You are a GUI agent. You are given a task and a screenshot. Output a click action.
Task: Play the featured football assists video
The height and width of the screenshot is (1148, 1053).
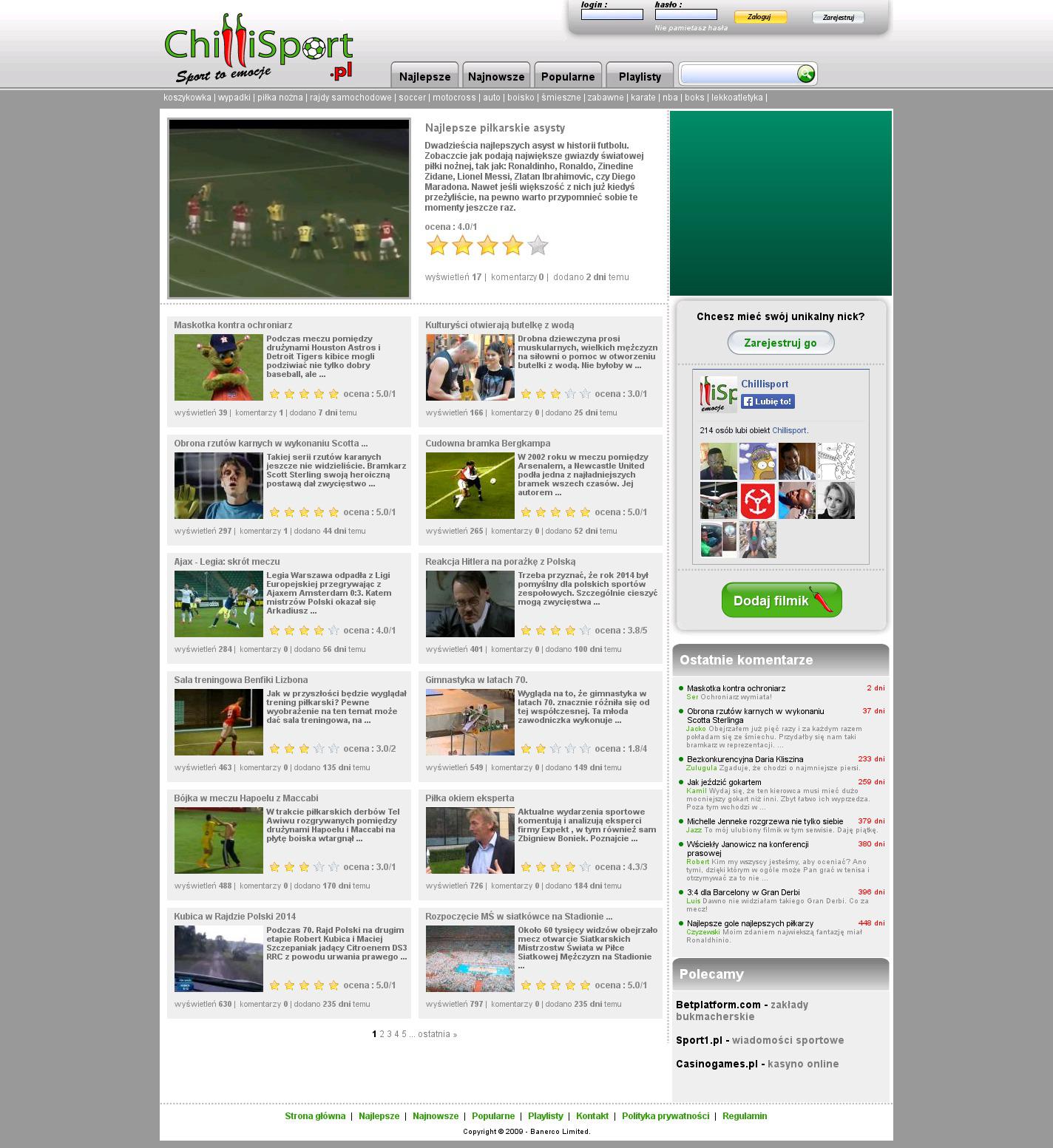point(289,208)
